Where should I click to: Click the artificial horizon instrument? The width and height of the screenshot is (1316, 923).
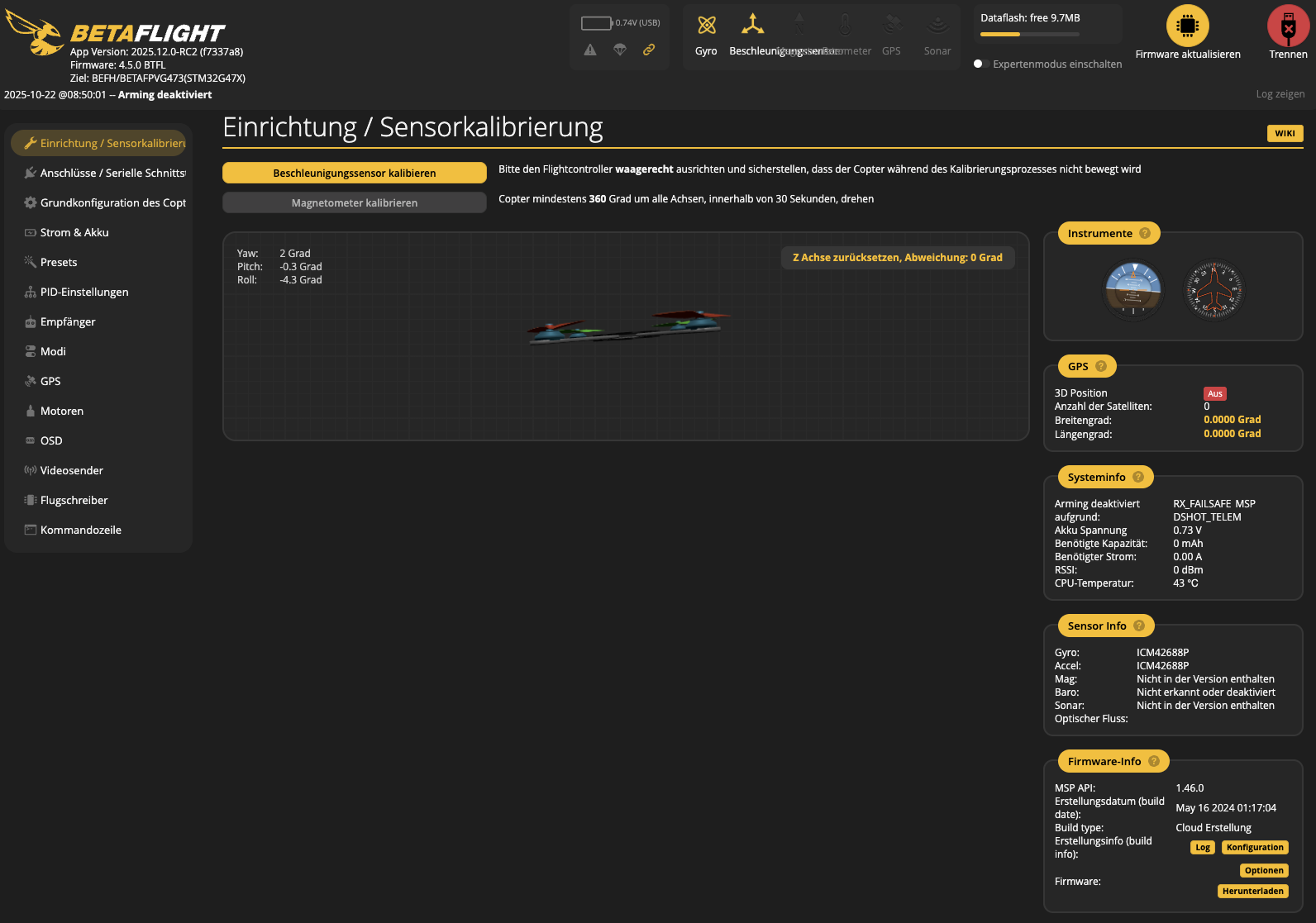point(1133,290)
